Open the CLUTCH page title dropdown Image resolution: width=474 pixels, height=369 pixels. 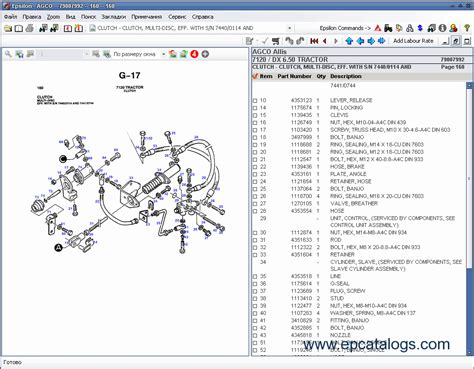click(x=289, y=28)
